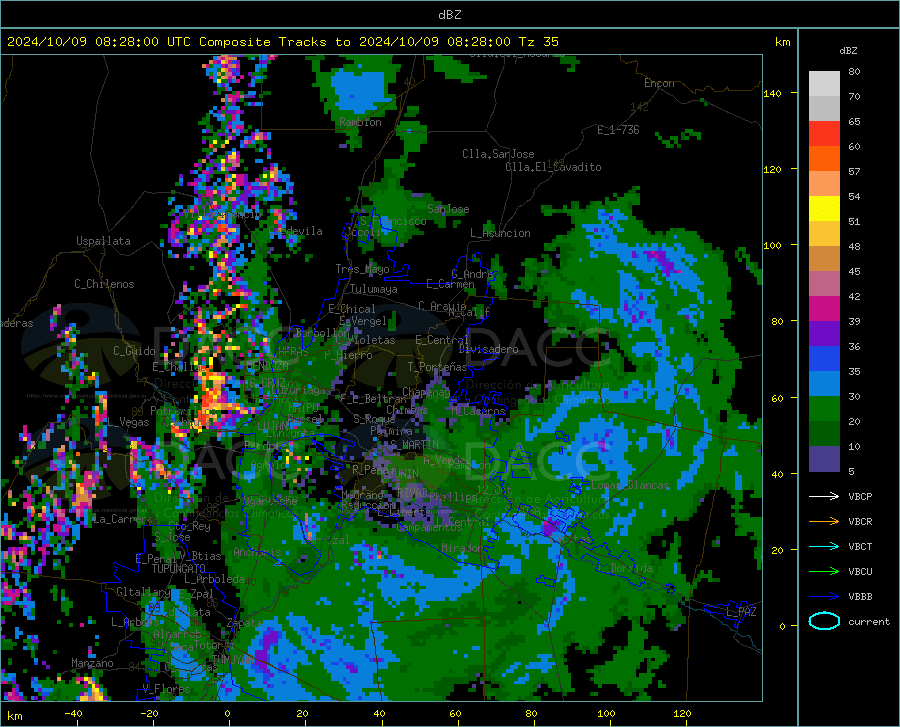
Task: Click the L_Vegas place label
Action: click(128, 422)
